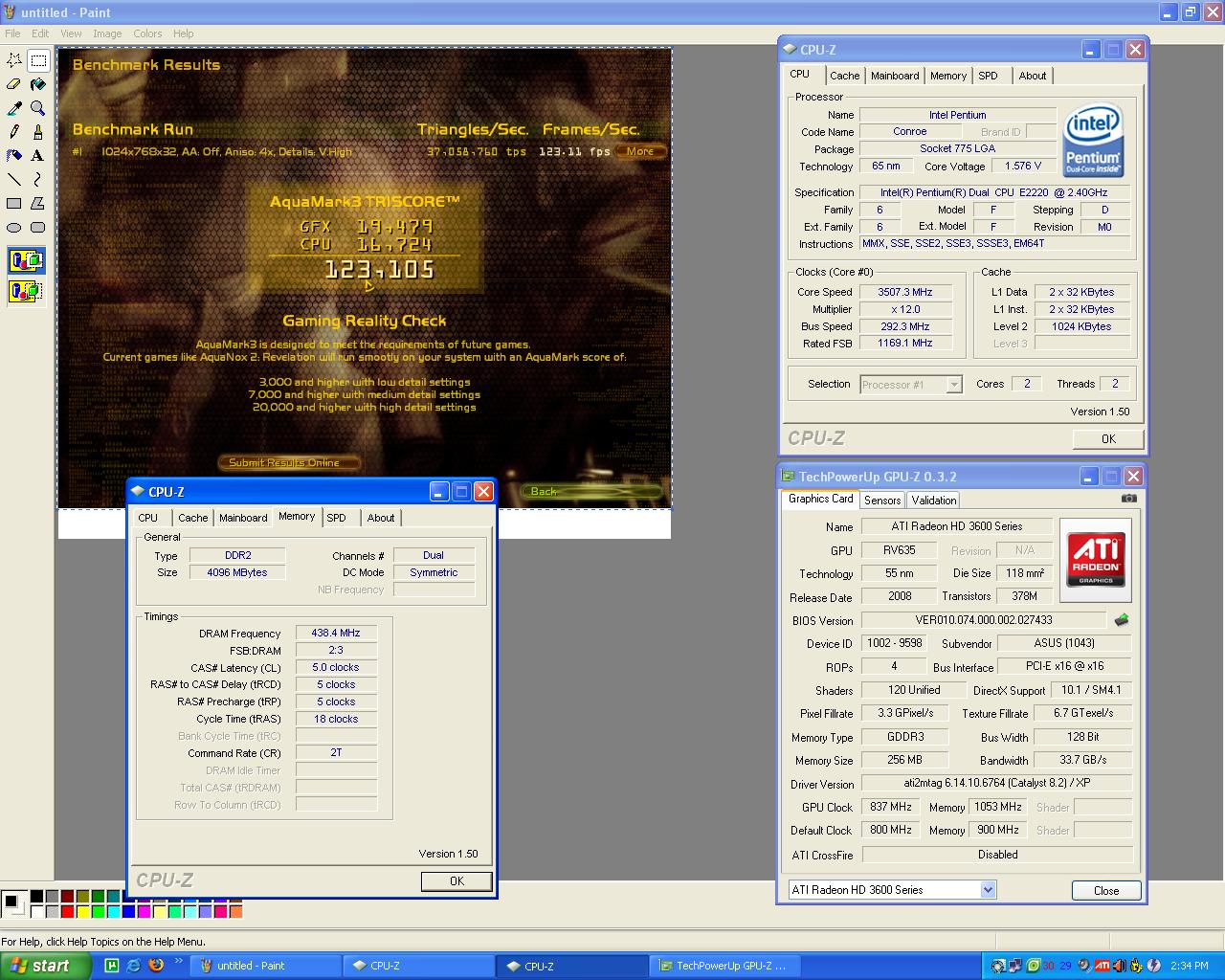Screen dimensions: 1225x980
Task: Click the green quick launch icon beside Start
Action: point(111,966)
